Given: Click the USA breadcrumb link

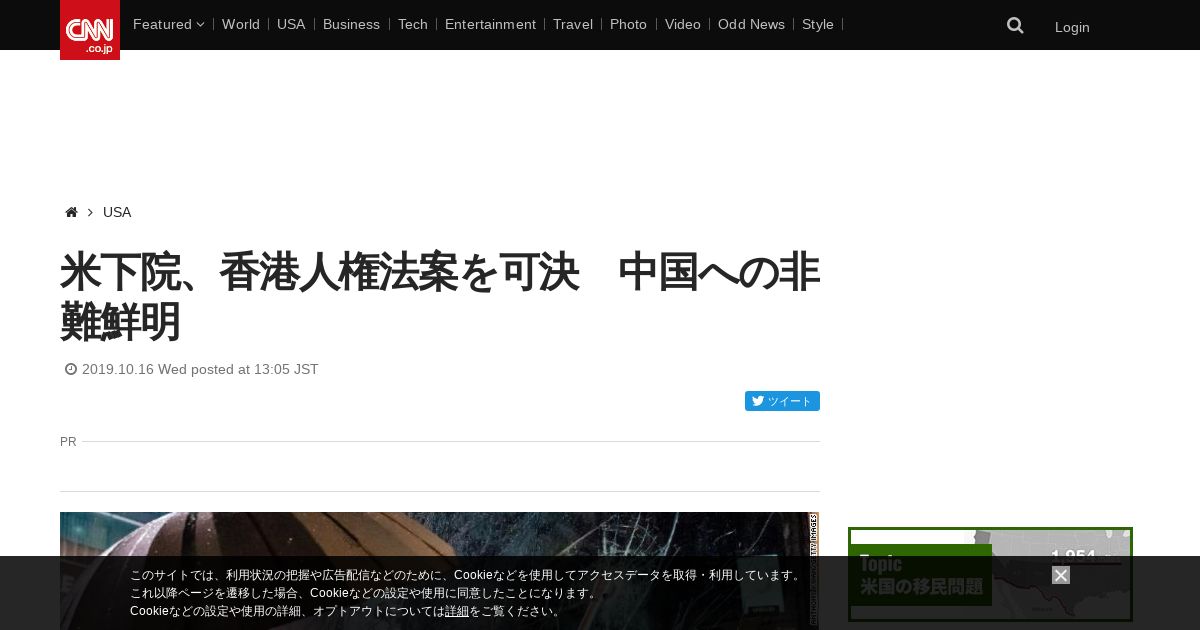Looking at the screenshot, I should pyautogui.click(x=117, y=212).
